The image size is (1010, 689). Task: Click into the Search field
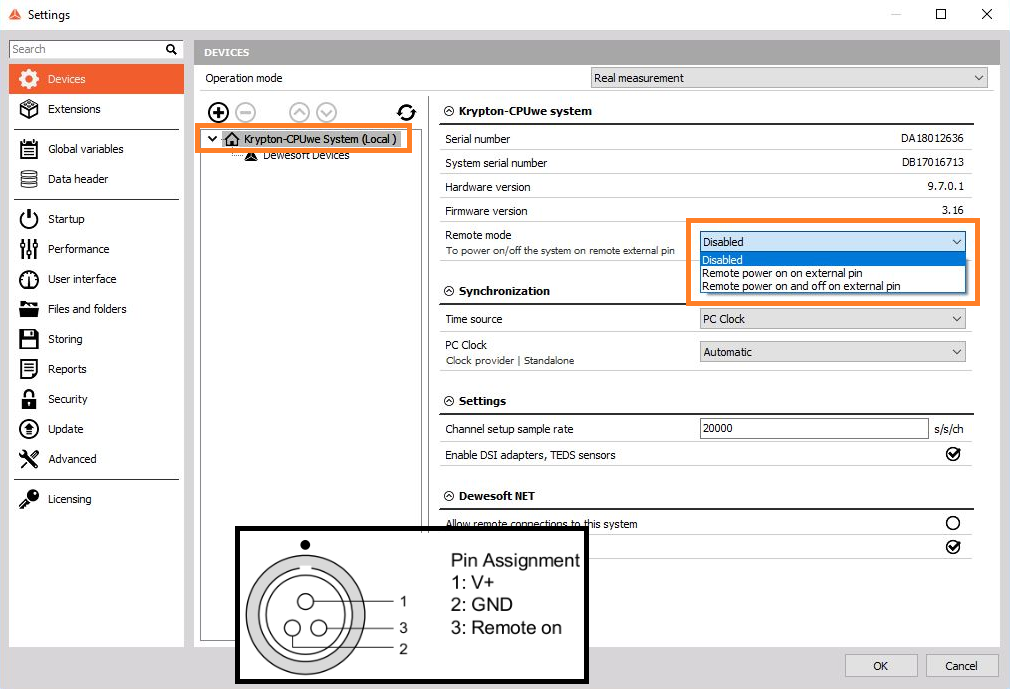(x=87, y=49)
